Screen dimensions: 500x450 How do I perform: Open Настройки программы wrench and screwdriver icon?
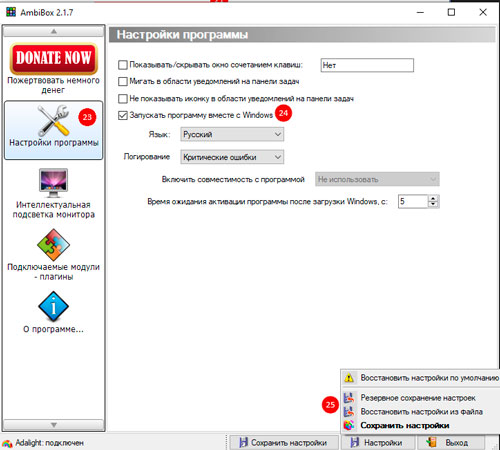click(x=53, y=120)
